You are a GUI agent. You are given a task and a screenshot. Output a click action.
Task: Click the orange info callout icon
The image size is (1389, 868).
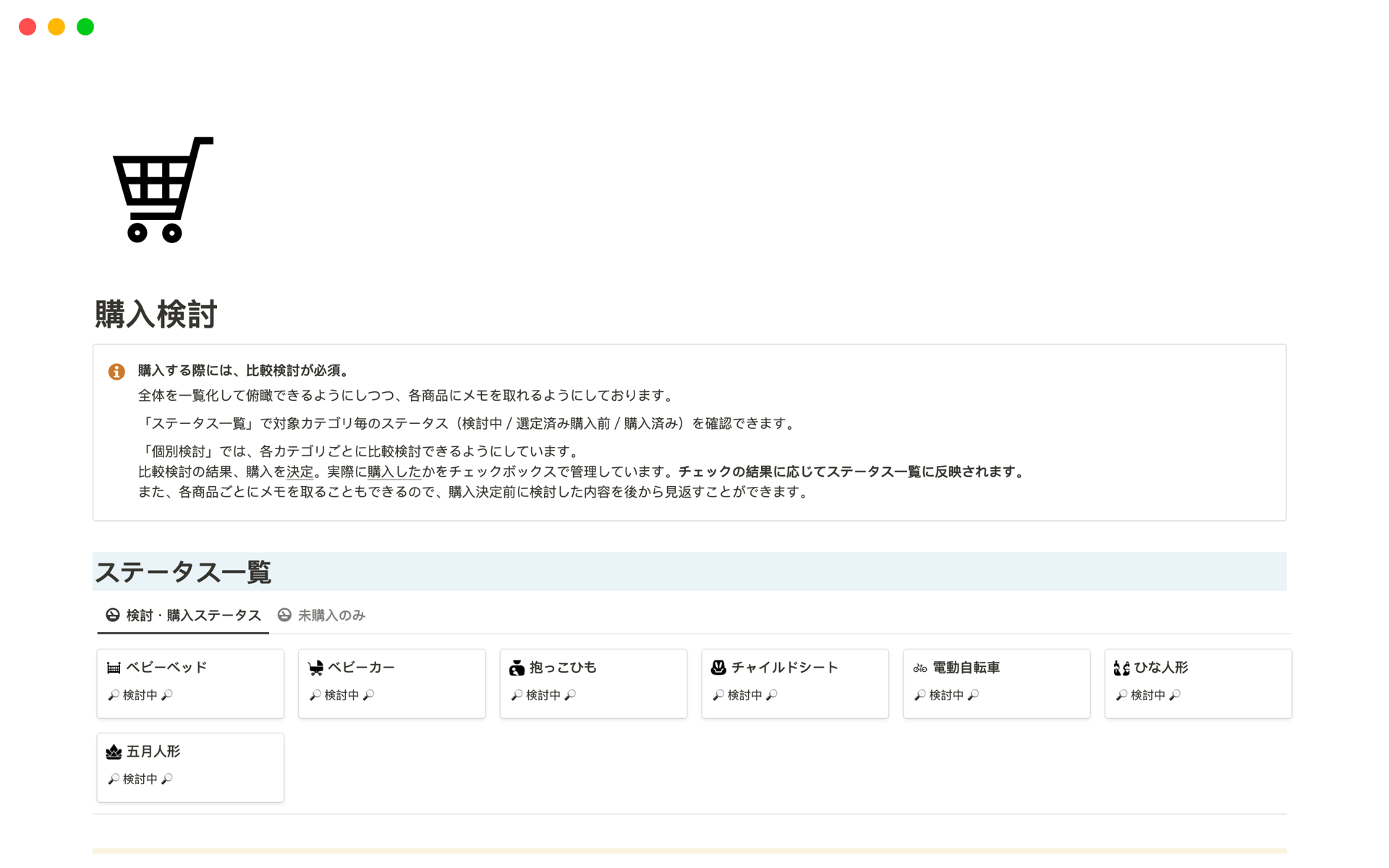point(116,372)
